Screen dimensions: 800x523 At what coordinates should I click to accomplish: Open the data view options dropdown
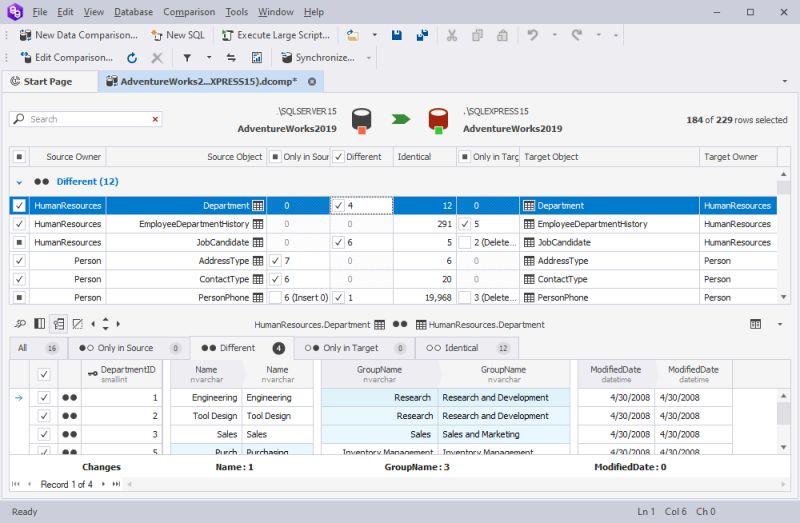[780, 325]
